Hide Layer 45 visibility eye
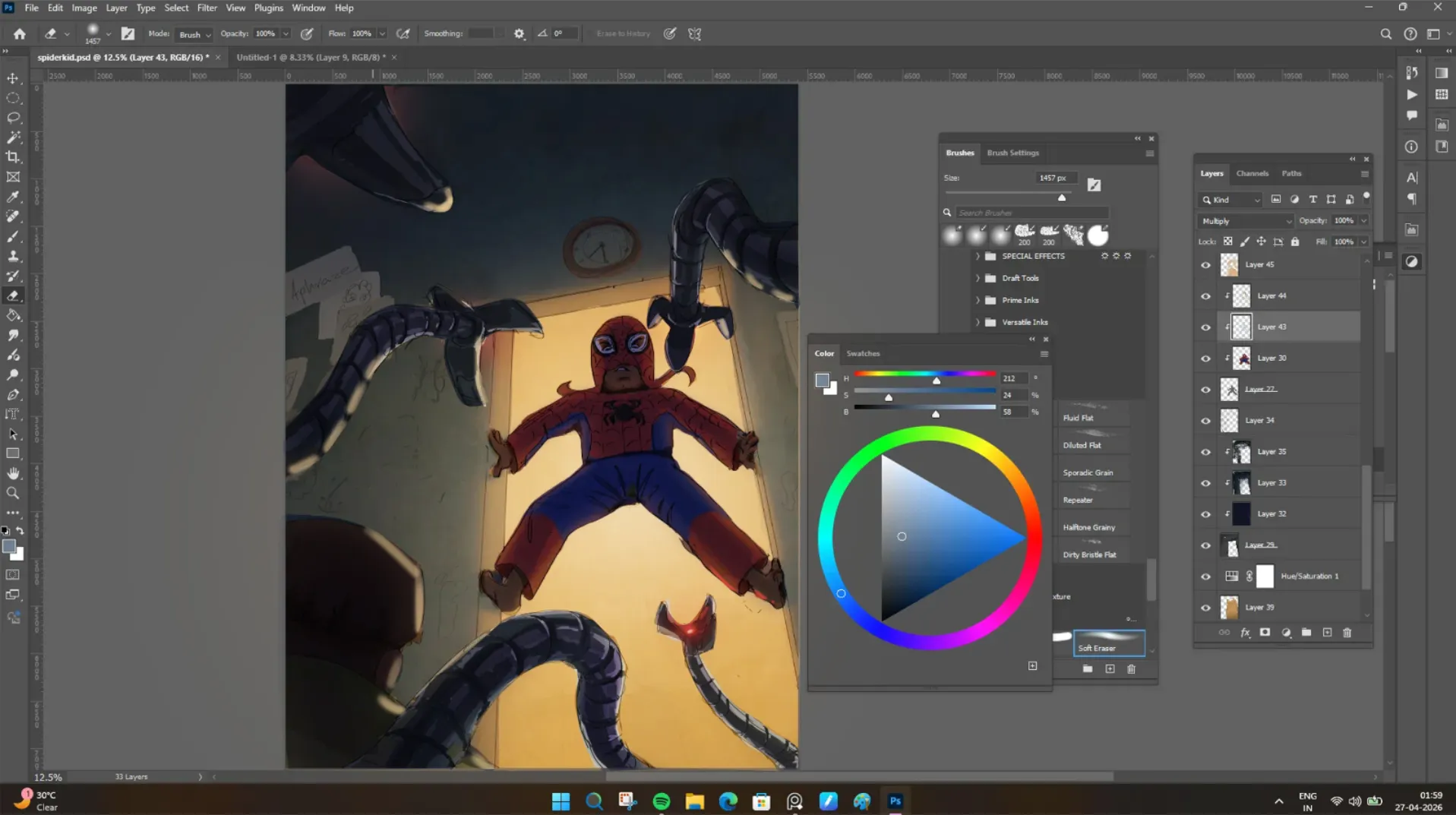Viewport: 1456px width, 815px height. pyautogui.click(x=1205, y=265)
